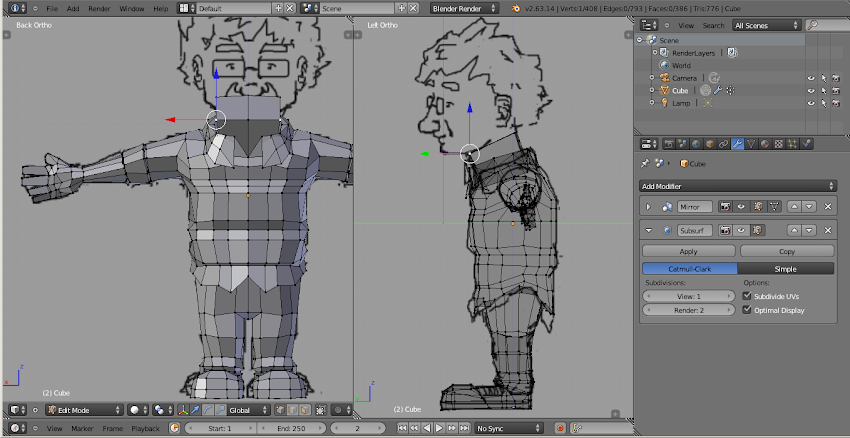The height and width of the screenshot is (438, 850).
Task: Open the World properties tab globe icon
Action: tap(697, 144)
